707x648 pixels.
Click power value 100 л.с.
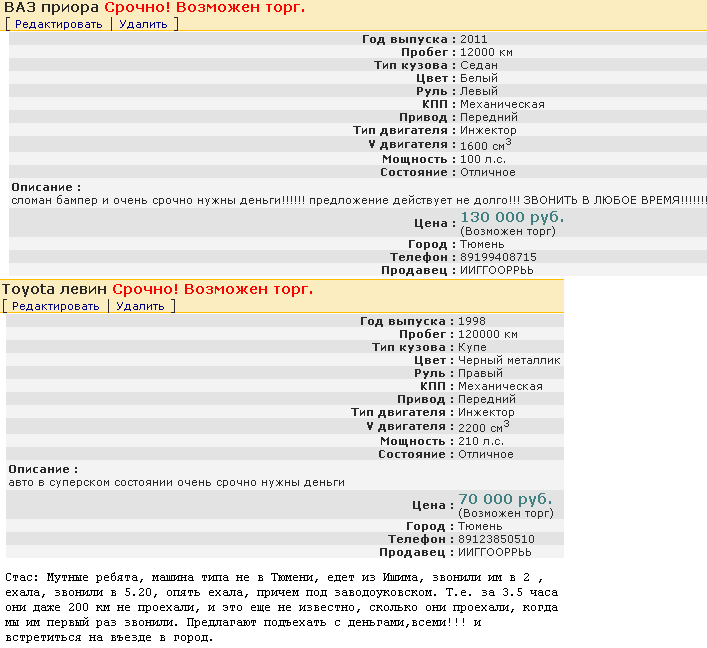click(x=483, y=159)
